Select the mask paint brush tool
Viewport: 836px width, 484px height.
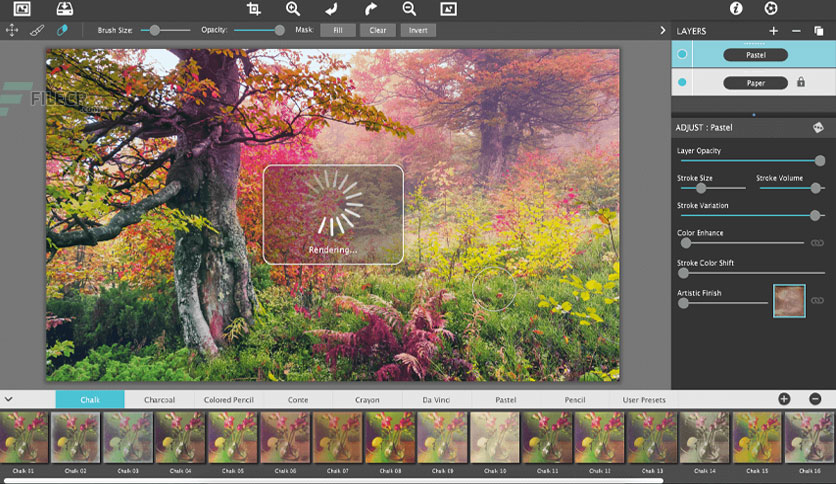(x=37, y=30)
